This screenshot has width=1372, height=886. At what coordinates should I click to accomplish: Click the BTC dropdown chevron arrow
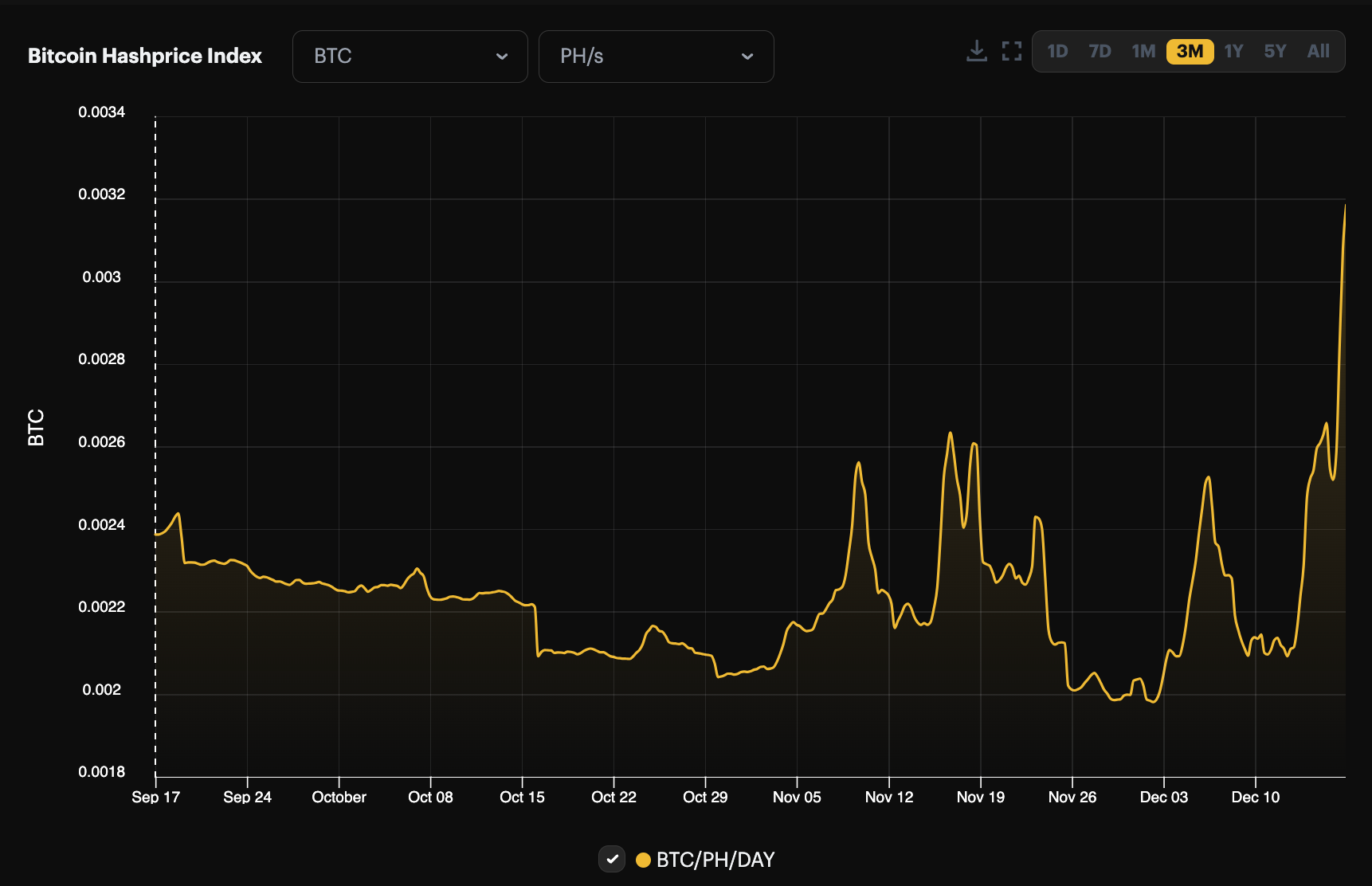(502, 57)
